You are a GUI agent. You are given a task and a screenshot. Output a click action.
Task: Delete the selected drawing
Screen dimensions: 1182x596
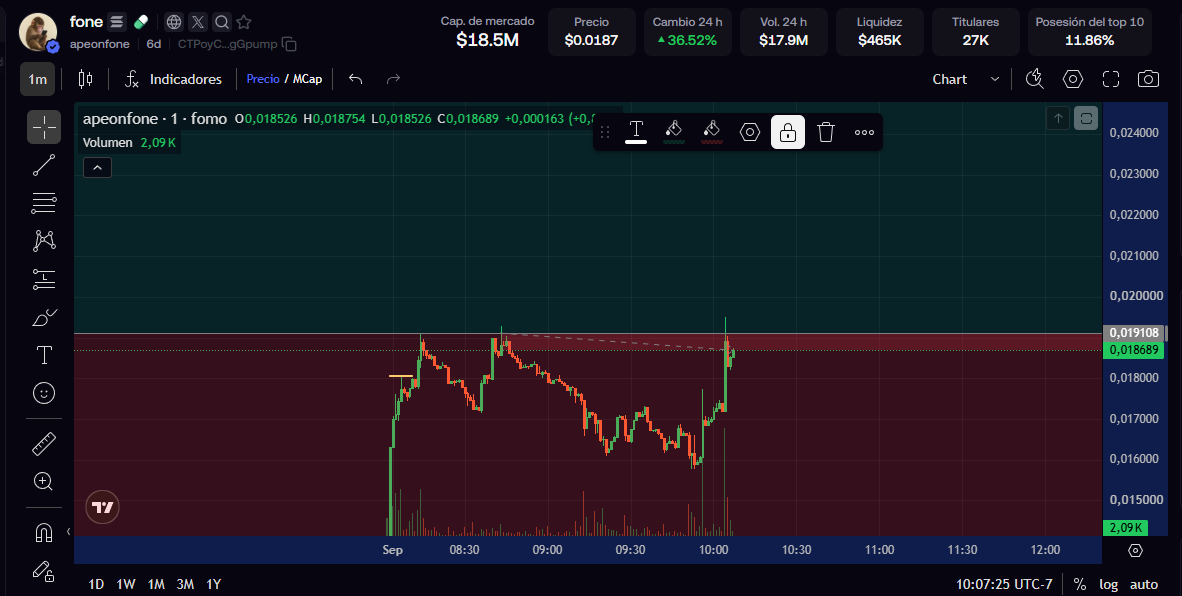(x=826, y=132)
